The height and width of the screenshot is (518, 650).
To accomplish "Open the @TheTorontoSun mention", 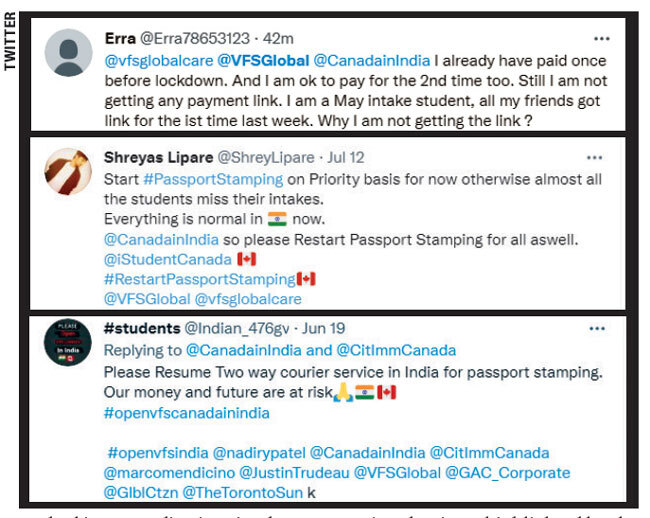I will coord(243,493).
